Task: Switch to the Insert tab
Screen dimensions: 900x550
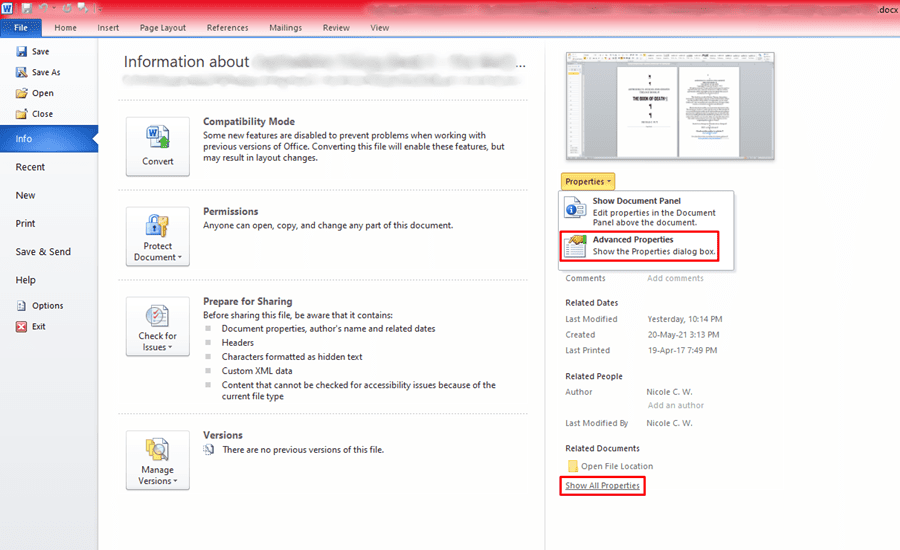Action: click(108, 28)
